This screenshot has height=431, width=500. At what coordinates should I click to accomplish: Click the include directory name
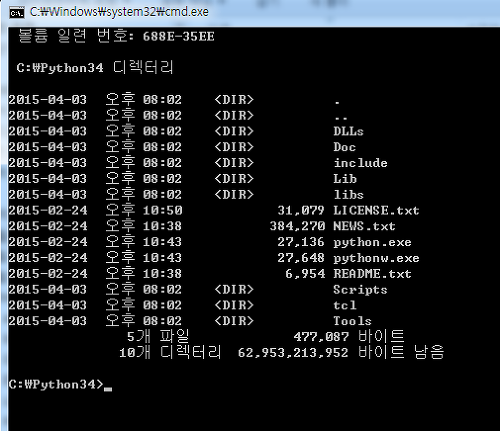tap(360, 163)
